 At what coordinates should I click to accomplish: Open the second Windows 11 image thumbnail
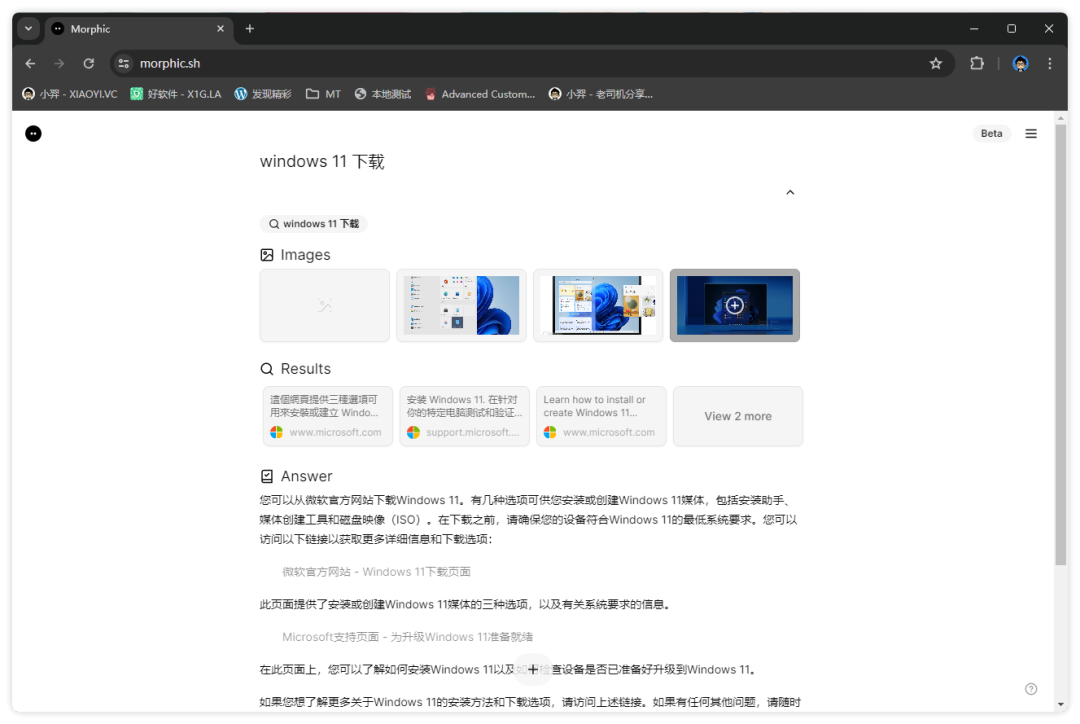point(461,305)
